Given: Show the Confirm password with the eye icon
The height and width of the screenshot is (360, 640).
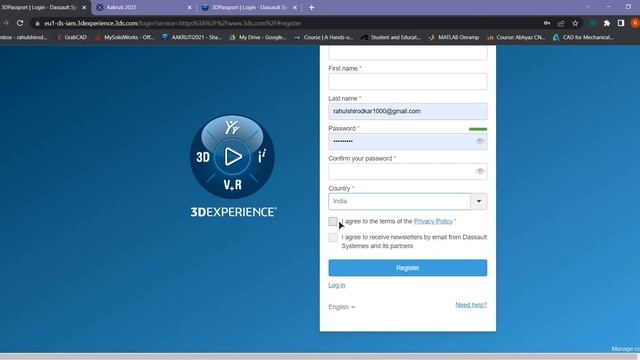Looking at the screenshot, I should (480, 171).
